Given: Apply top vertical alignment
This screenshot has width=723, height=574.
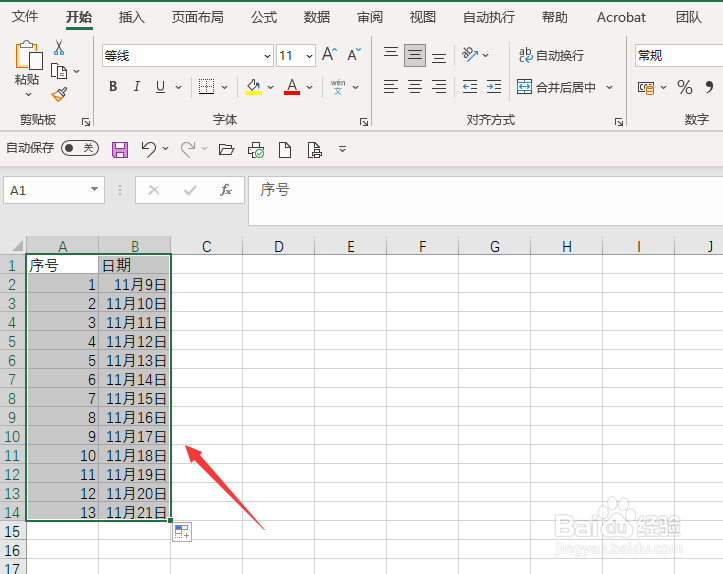Looking at the screenshot, I should 391,53.
